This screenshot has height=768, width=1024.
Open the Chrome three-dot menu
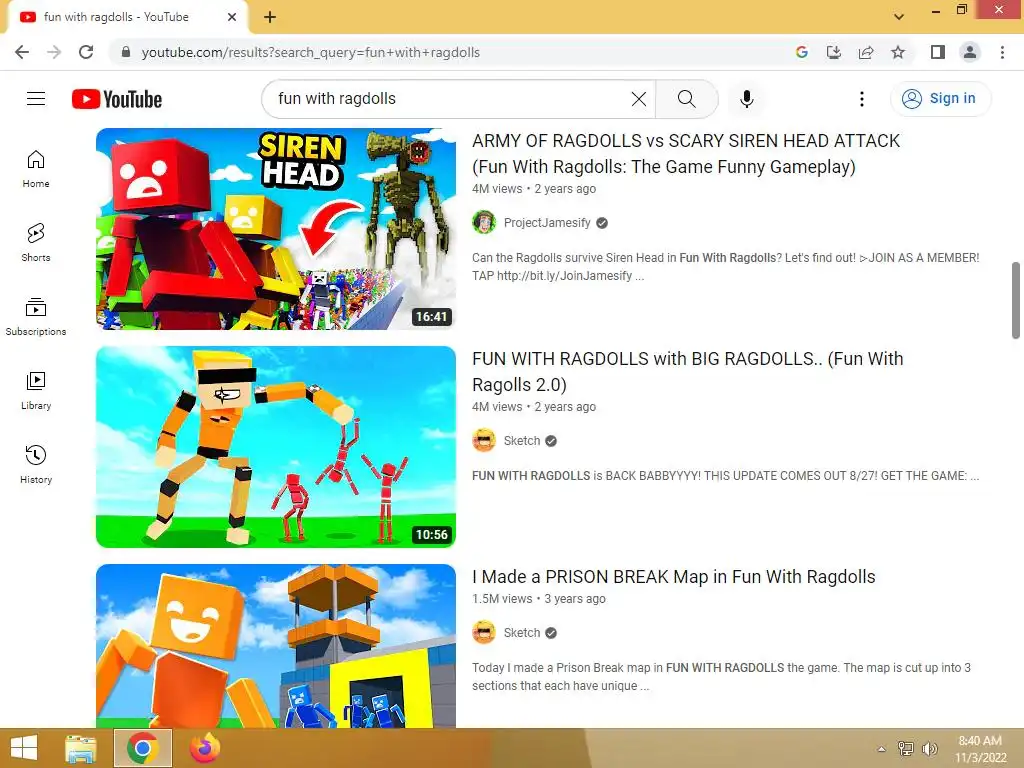coord(1002,52)
